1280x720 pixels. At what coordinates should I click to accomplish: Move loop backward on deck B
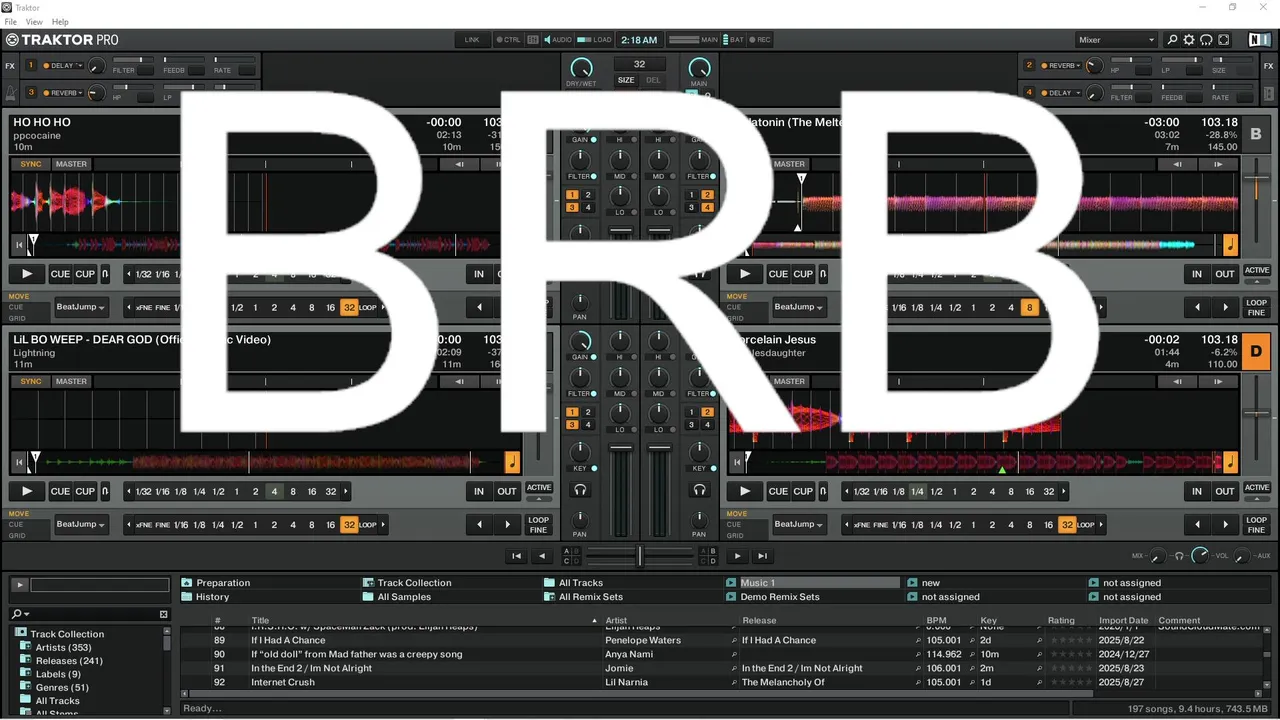tap(1197, 307)
